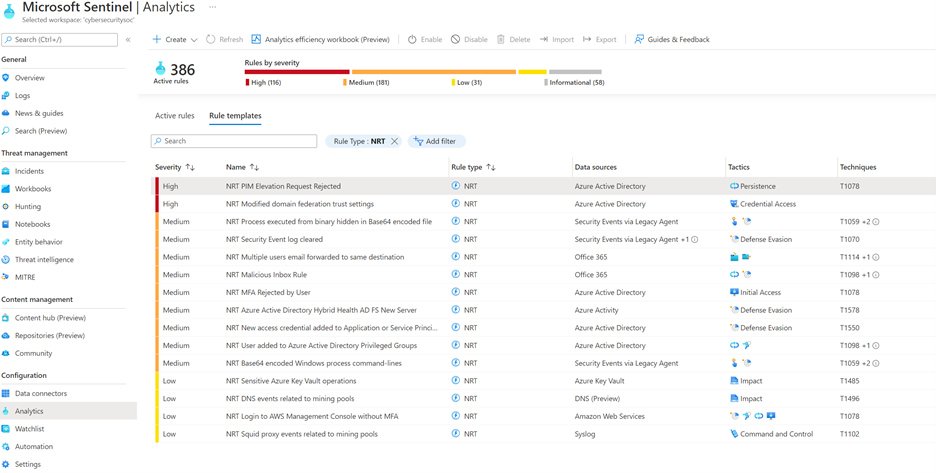Open Watchlist in sidebar
Image resolution: width=936 pixels, height=473 pixels.
pyautogui.click(x=29, y=429)
